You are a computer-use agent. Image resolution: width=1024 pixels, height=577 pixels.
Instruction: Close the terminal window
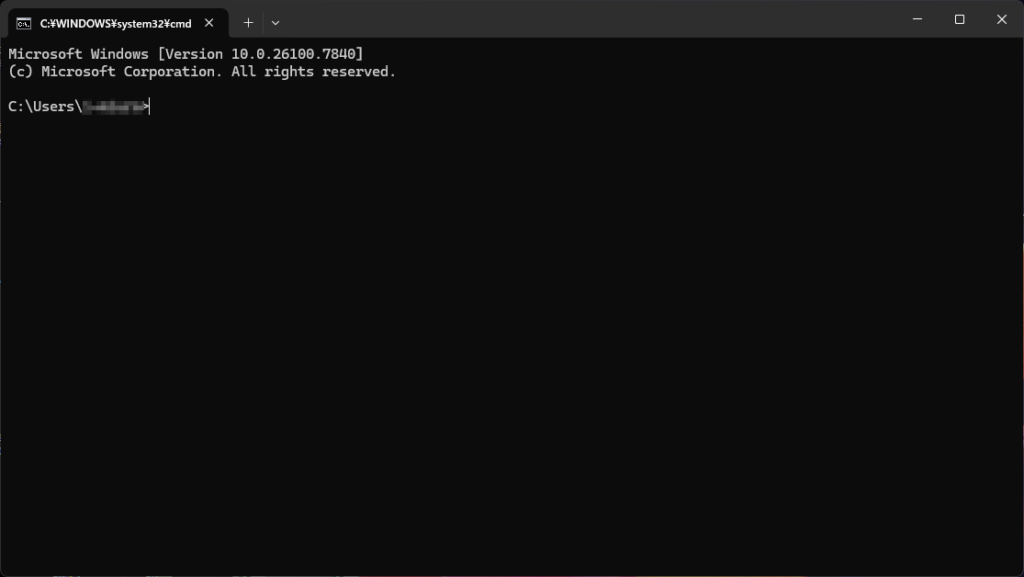[1002, 20]
